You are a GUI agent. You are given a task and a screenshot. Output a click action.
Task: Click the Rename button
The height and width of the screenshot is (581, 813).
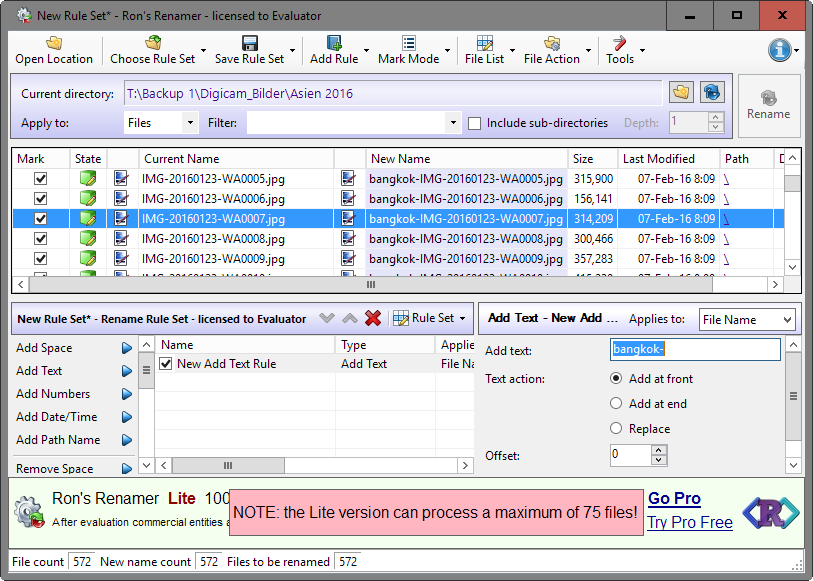coord(768,105)
